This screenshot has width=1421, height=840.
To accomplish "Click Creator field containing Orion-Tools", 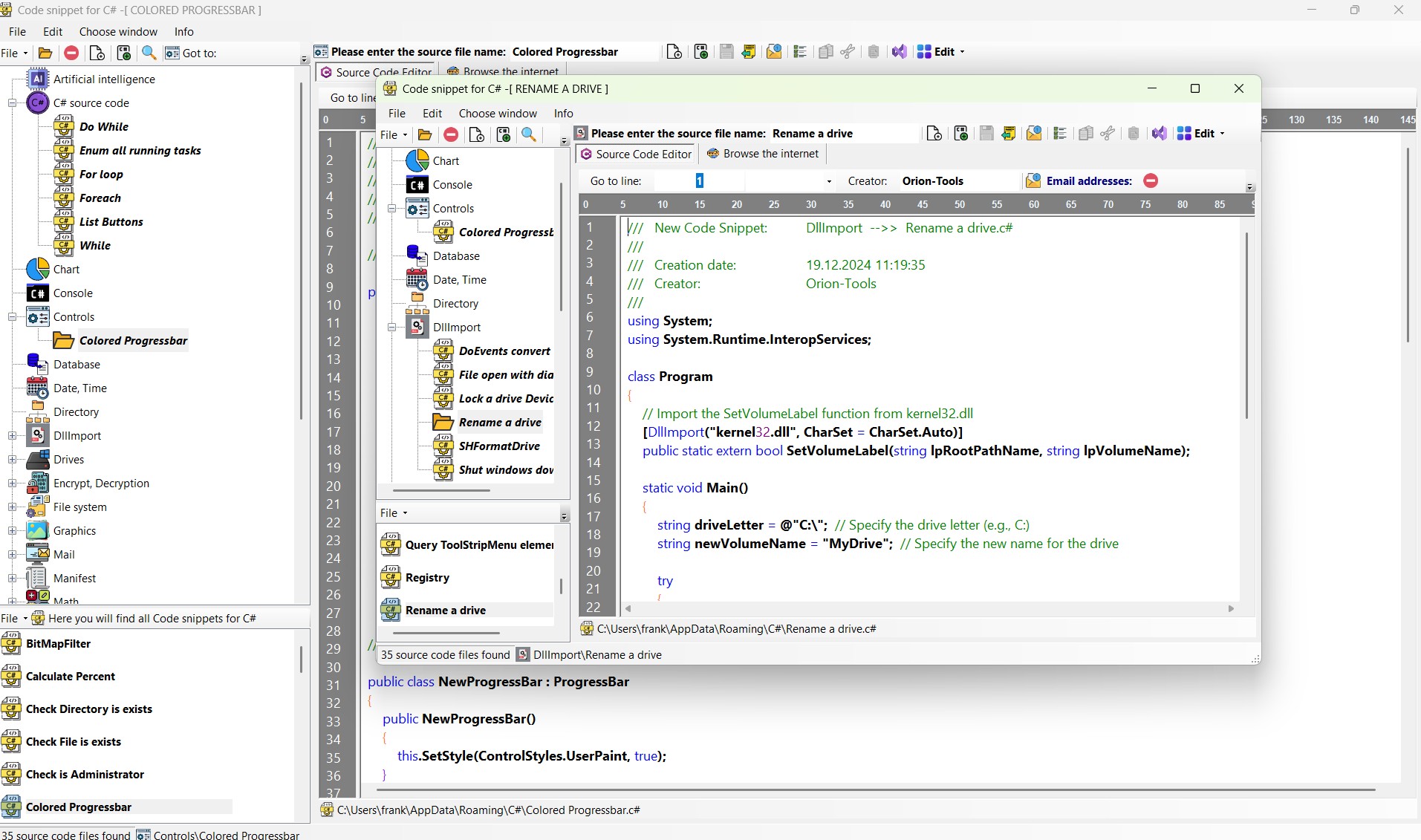I will (958, 181).
